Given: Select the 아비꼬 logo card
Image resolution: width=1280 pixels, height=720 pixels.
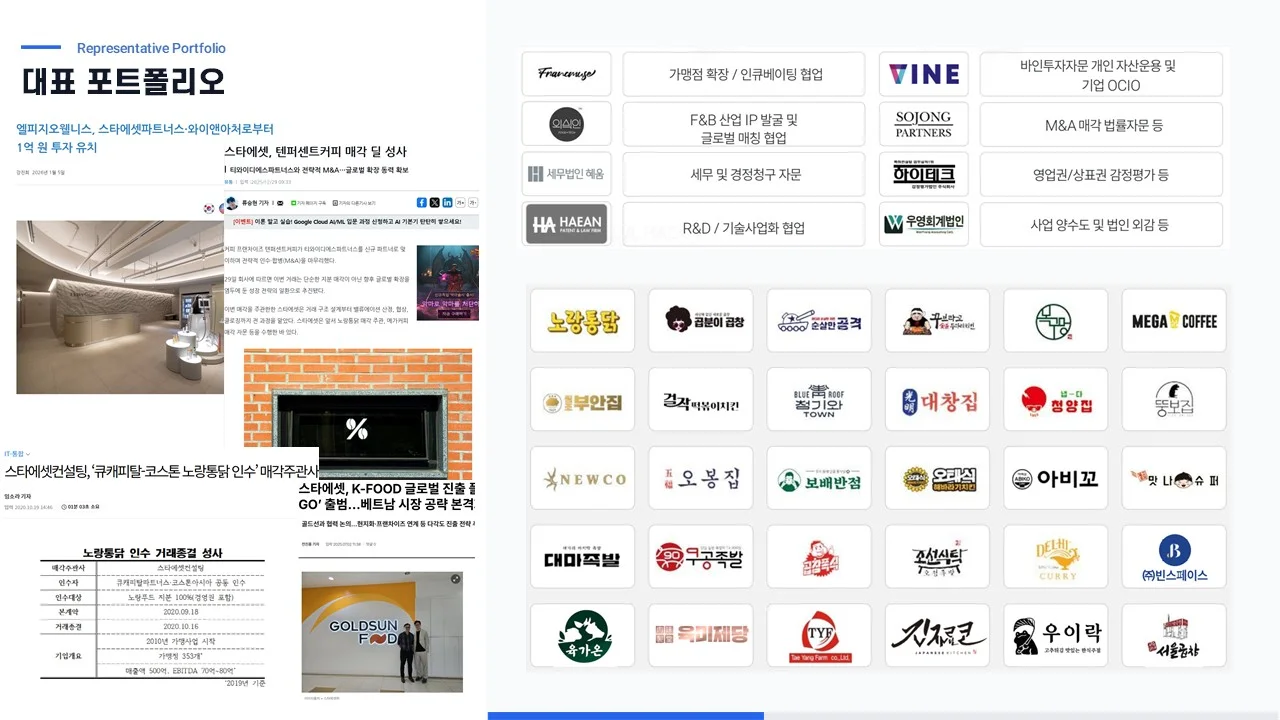Looking at the screenshot, I should click(x=1055, y=478).
